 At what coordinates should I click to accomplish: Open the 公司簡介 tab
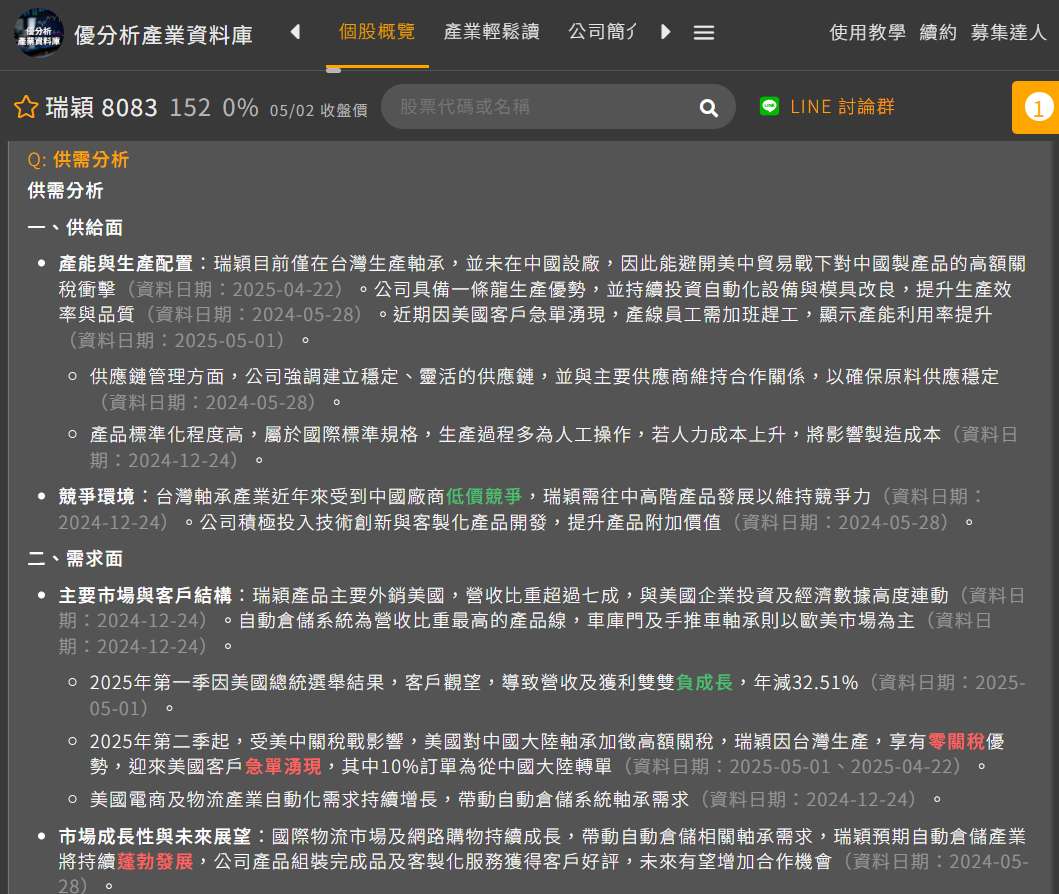click(602, 32)
